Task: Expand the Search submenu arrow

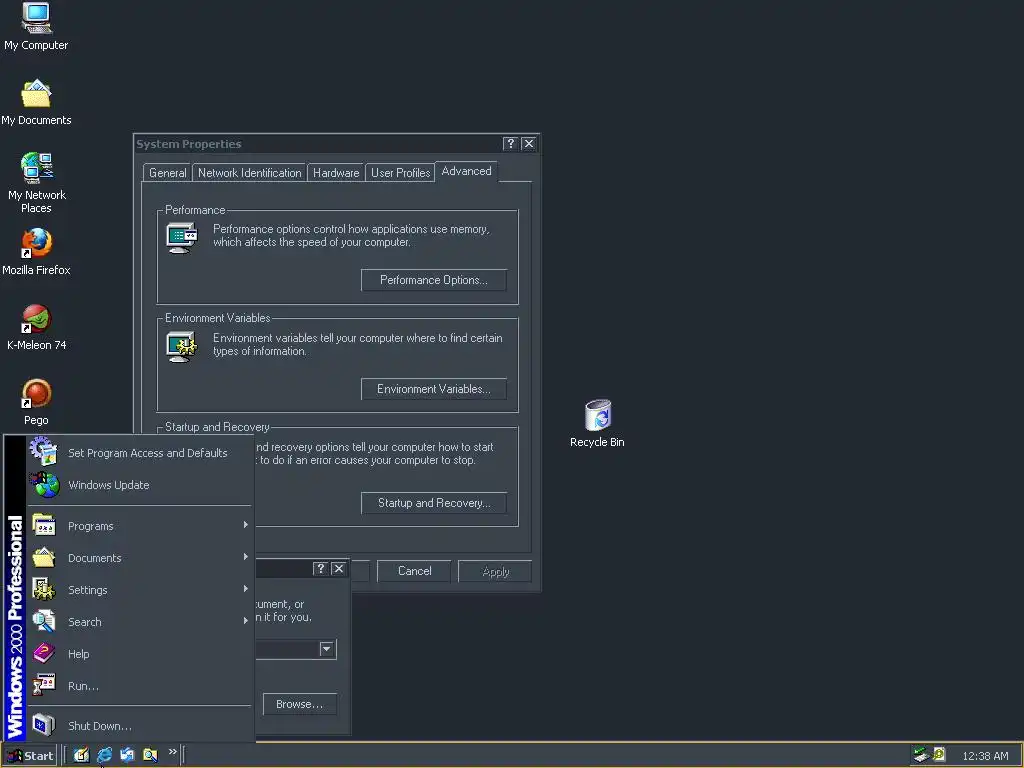Action: [x=246, y=620]
